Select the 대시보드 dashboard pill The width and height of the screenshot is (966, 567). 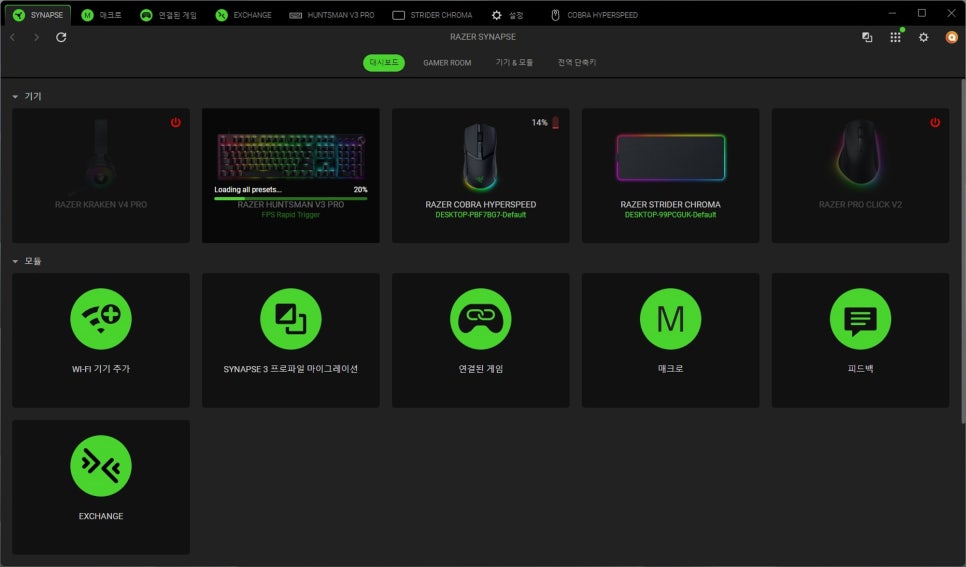tap(384, 63)
